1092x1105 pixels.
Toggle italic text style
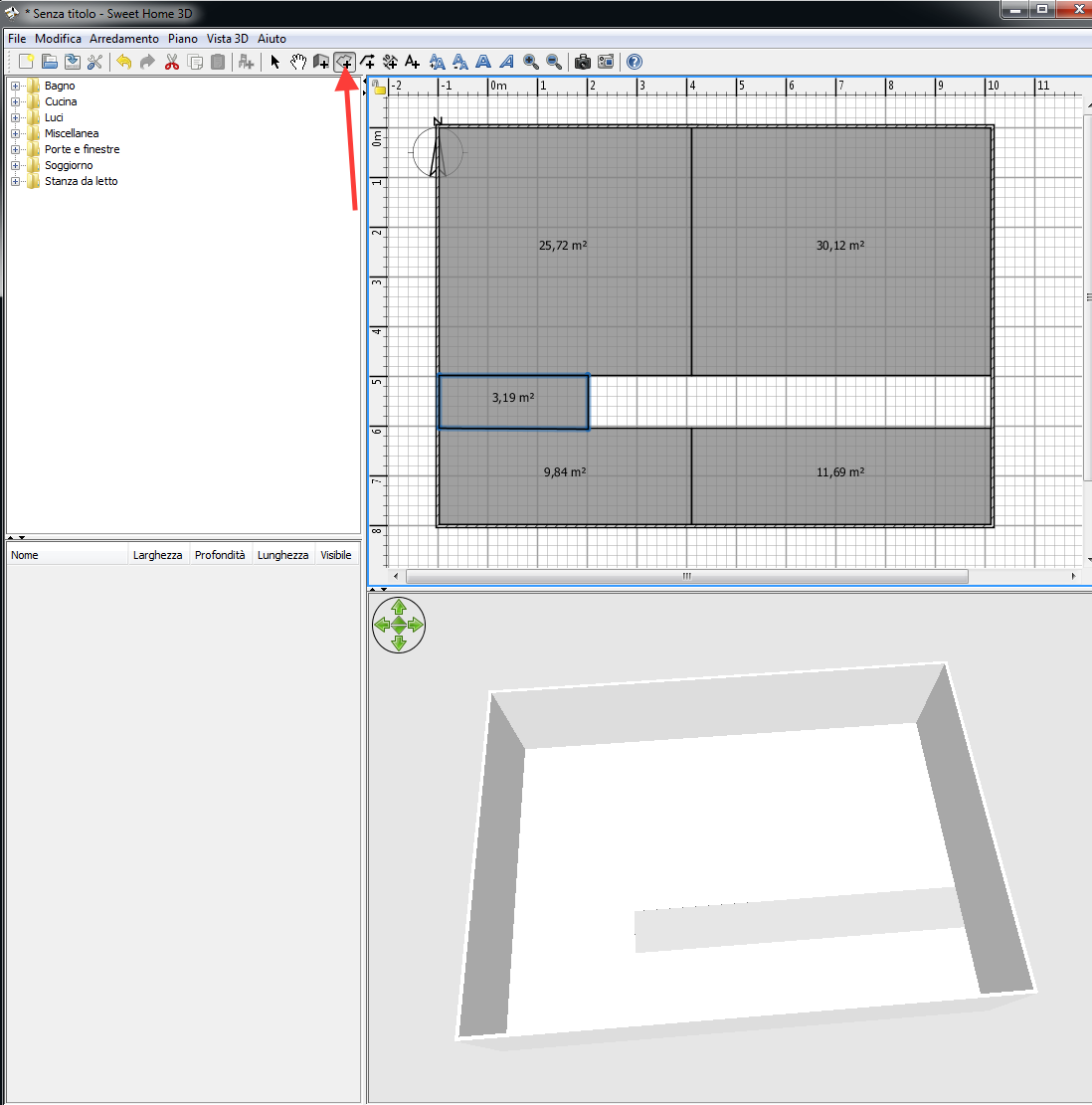click(x=506, y=62)
